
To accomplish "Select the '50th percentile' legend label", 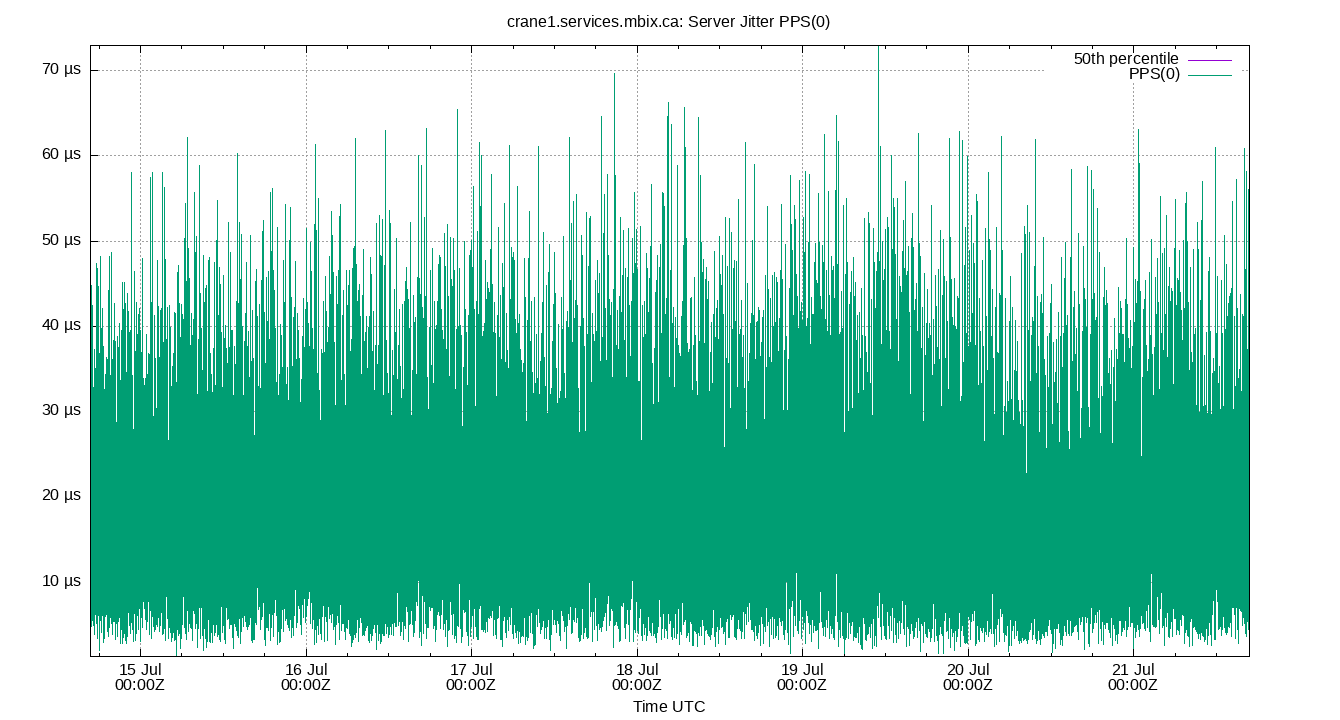I will tap(1126, 59).
